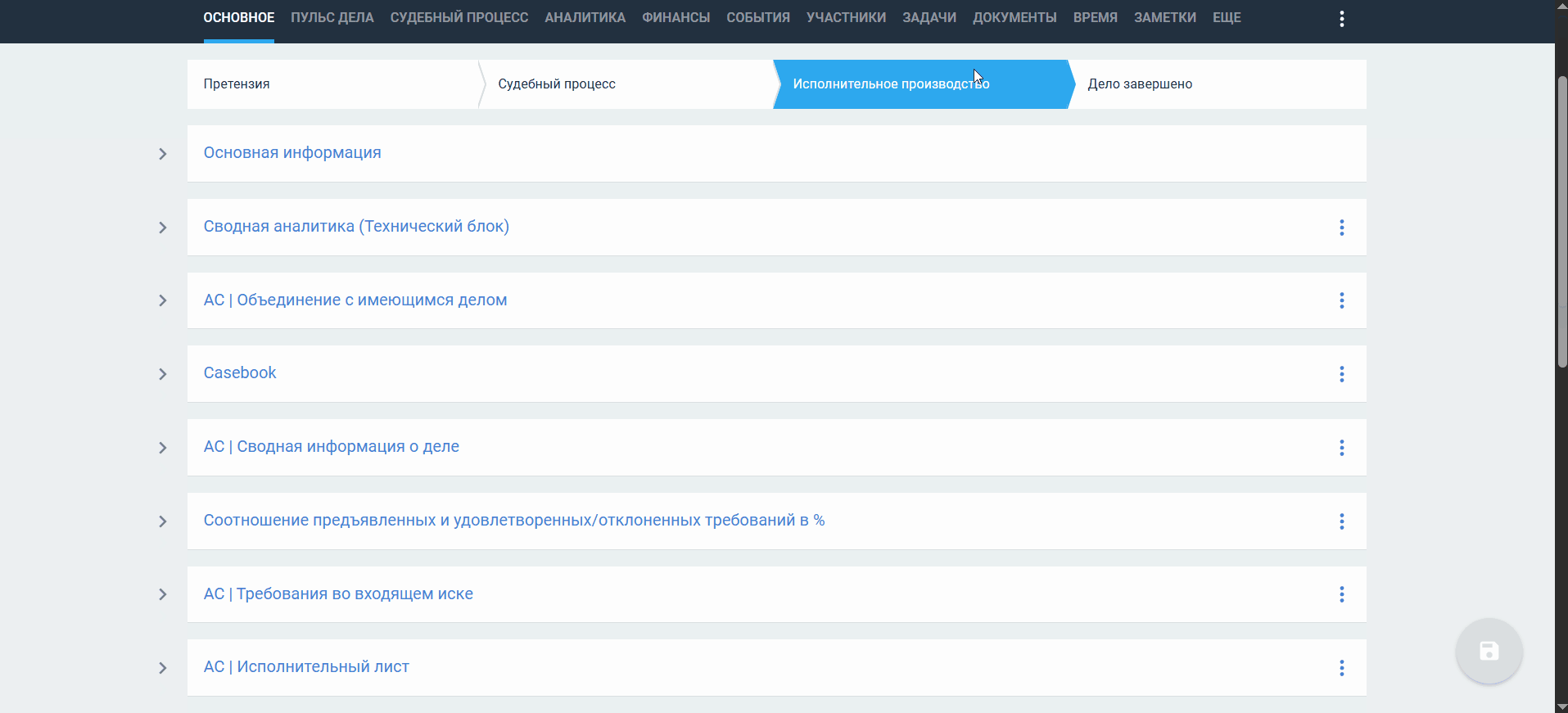Open options for АС | Сводная информация о деле
Image resolution: width=1568 pixels, height=713 pixels.
click(x=1341, y=448)
